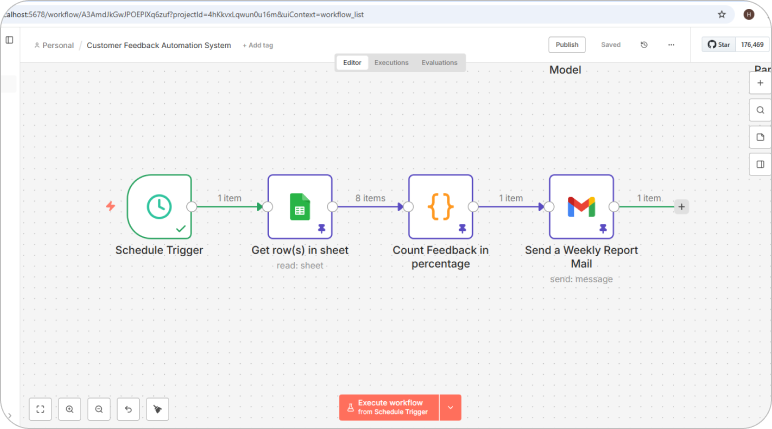Screen dimensions: 772x429
Task: Open workflow version history
Action: click(x=644, y=45)
